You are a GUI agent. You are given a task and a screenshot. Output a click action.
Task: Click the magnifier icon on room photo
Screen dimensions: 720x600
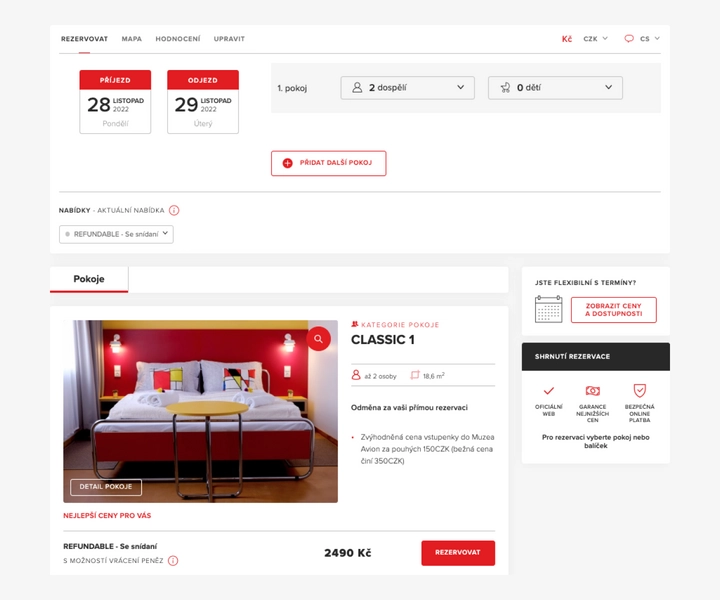[x=318, y=339]
